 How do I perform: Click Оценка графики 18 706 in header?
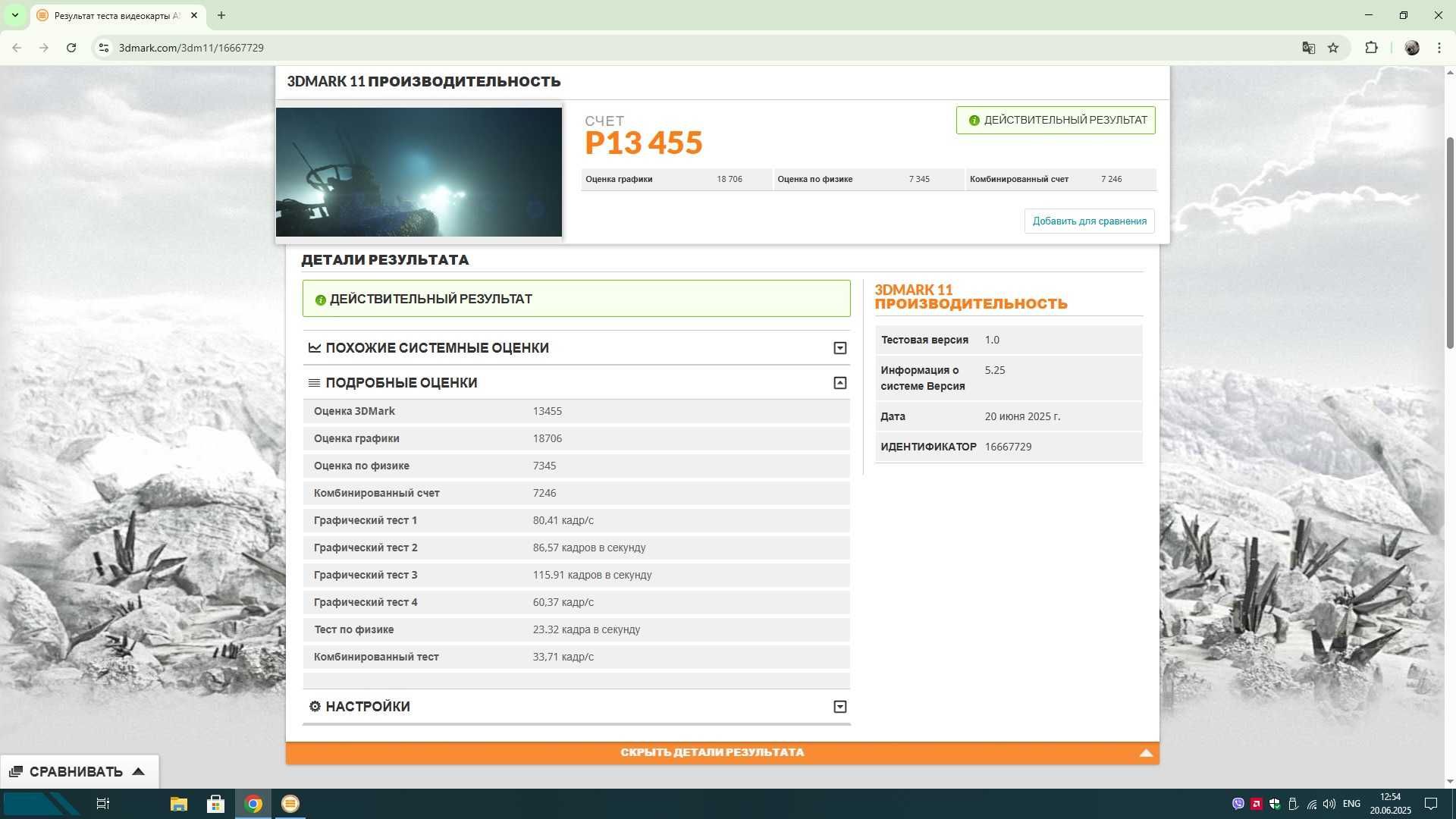pyautogui.click(x=676, y=180)
